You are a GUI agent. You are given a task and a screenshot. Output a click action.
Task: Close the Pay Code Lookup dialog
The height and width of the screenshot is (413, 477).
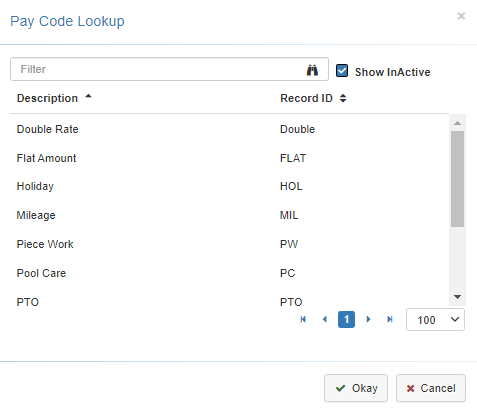point(461,16)
